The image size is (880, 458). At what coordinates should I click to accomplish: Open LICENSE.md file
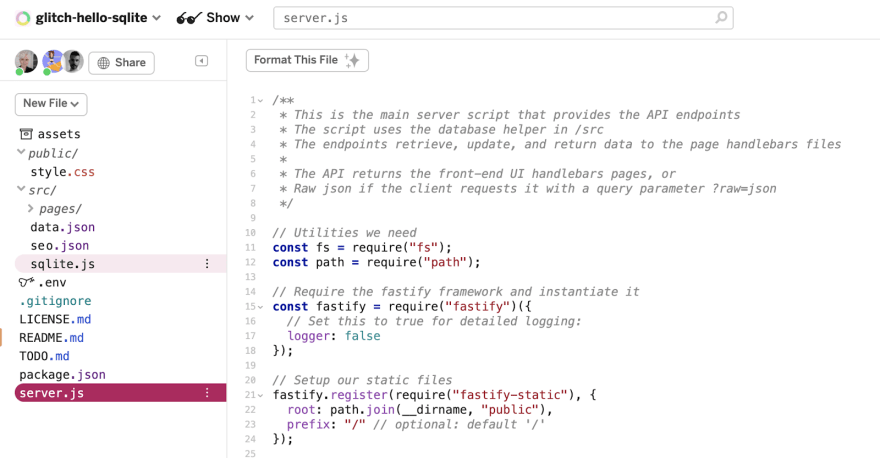pyautogui.click(x=55, y=319)
